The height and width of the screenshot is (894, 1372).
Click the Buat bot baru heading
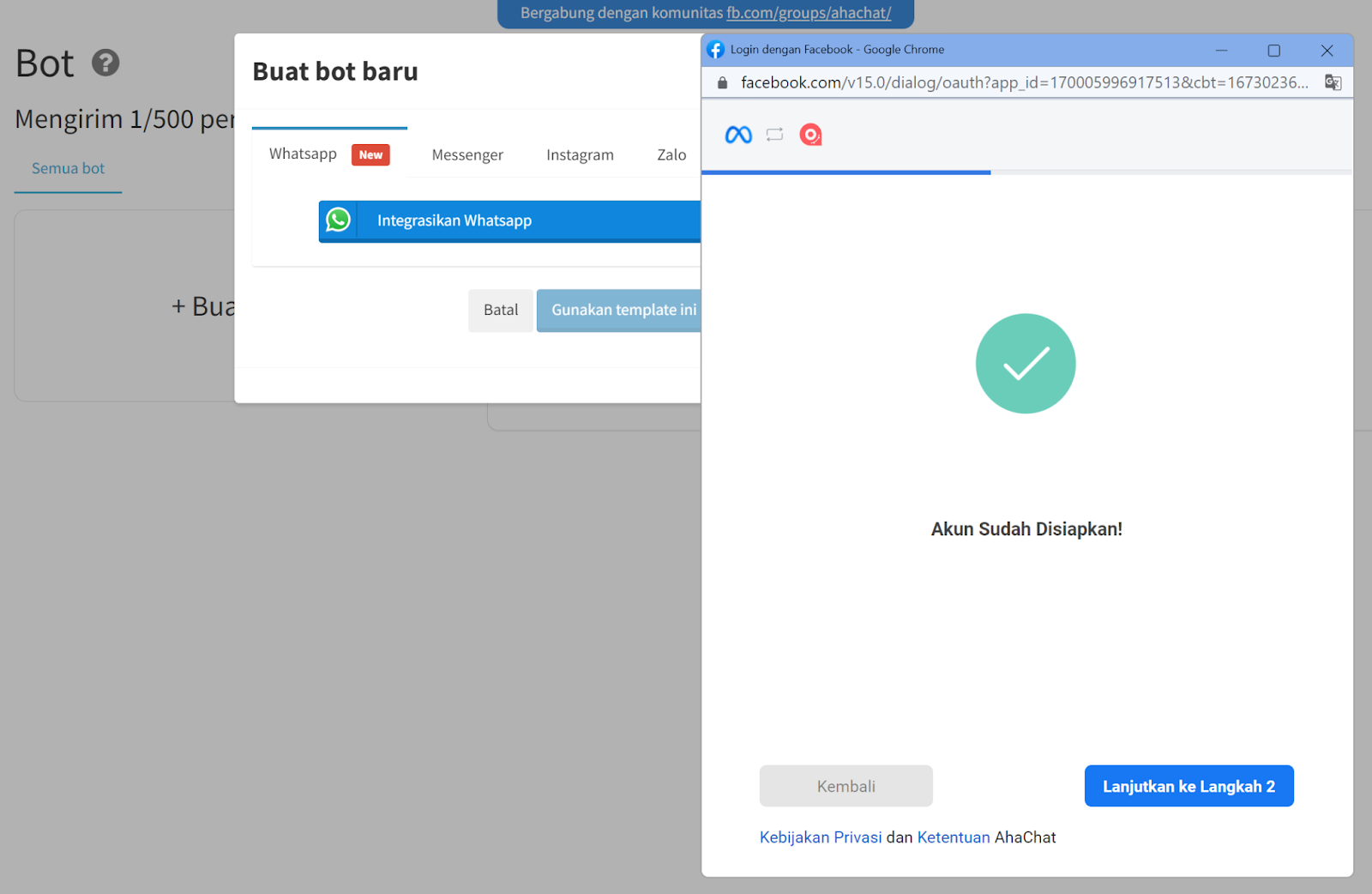coord(335,71)
